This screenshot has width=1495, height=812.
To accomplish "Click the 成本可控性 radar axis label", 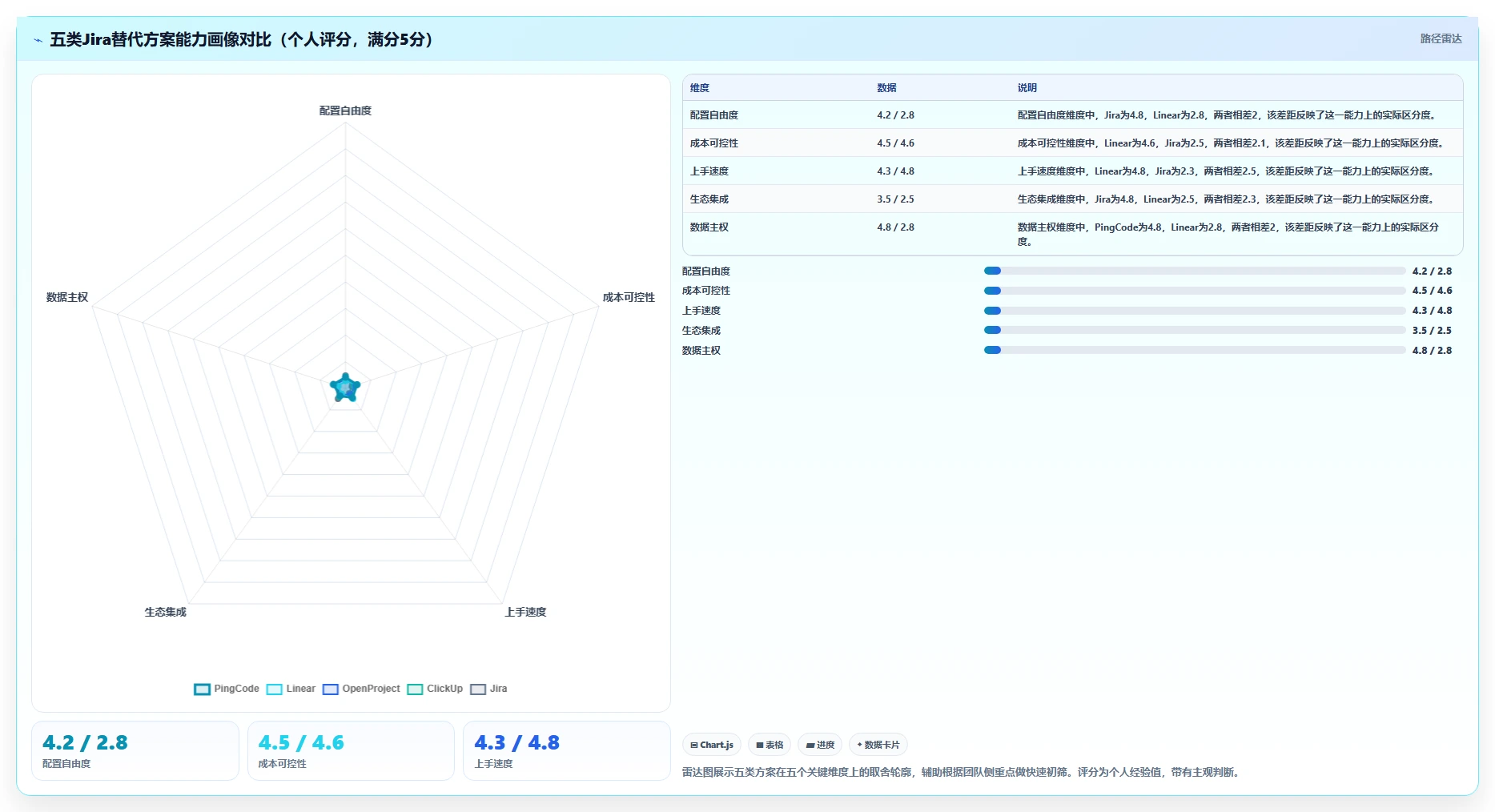I will click(629, 297).
